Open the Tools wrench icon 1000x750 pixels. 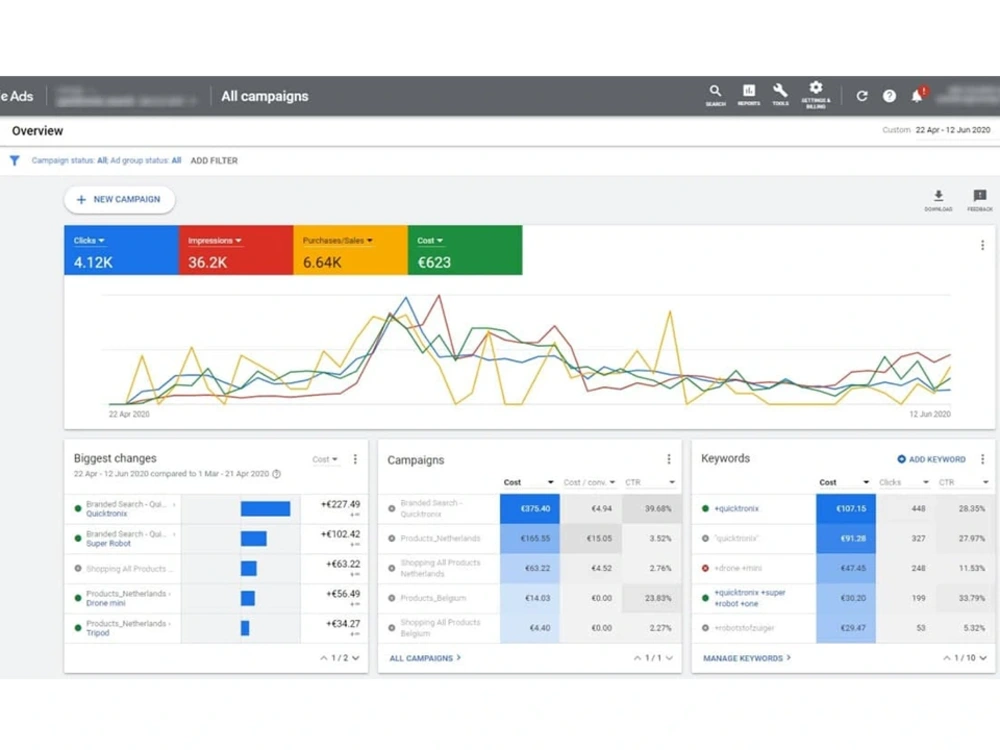[781, 94]
